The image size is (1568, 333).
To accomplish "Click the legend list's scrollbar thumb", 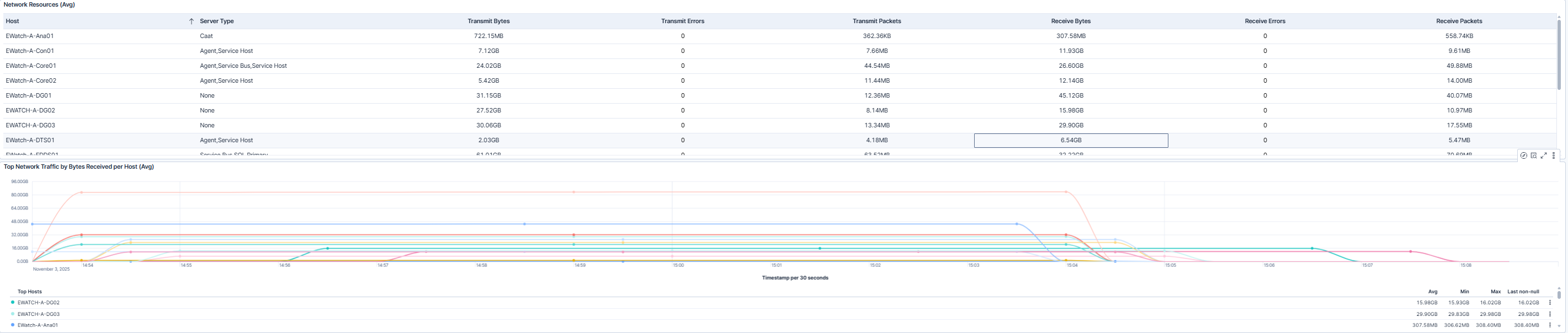I will (1559, 296).
